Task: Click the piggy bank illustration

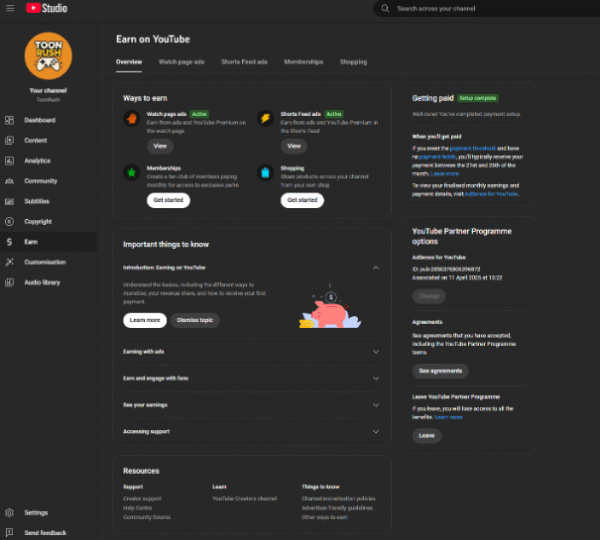Action: click(330, 306)
